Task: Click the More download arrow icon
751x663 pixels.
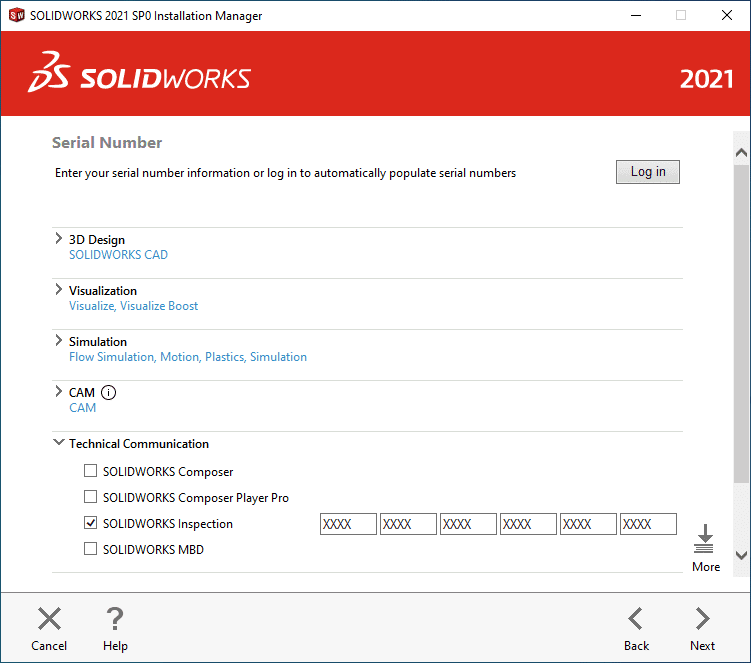Action: pyautogui.click(x=704, y=538)
